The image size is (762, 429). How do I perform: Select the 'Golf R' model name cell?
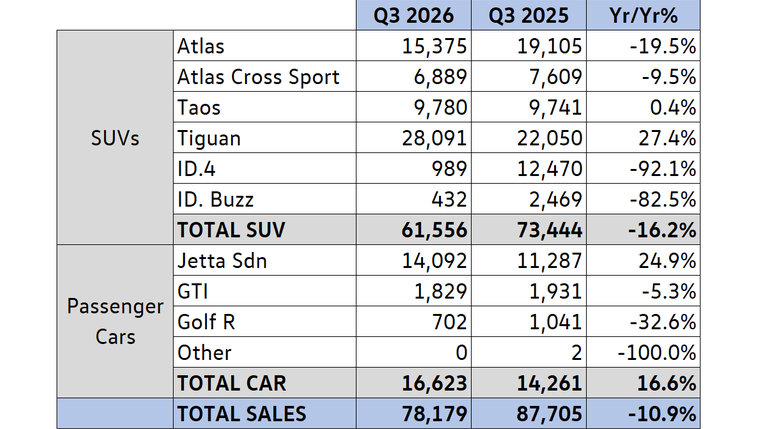(x=265, y=322)
